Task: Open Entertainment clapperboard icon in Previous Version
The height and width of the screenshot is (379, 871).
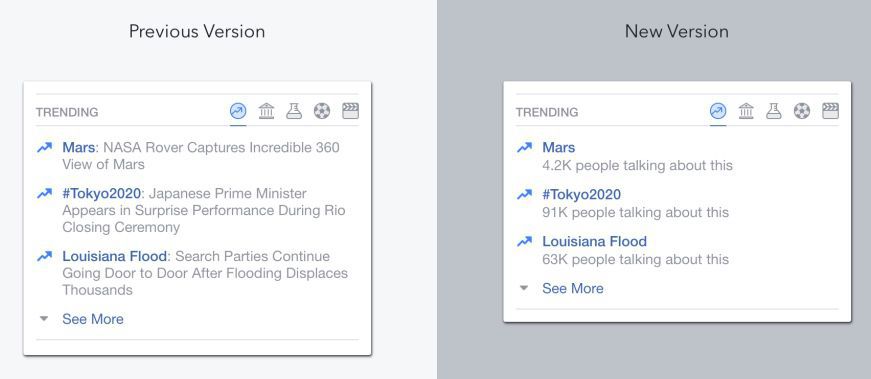Action: (x=351, y=111)
